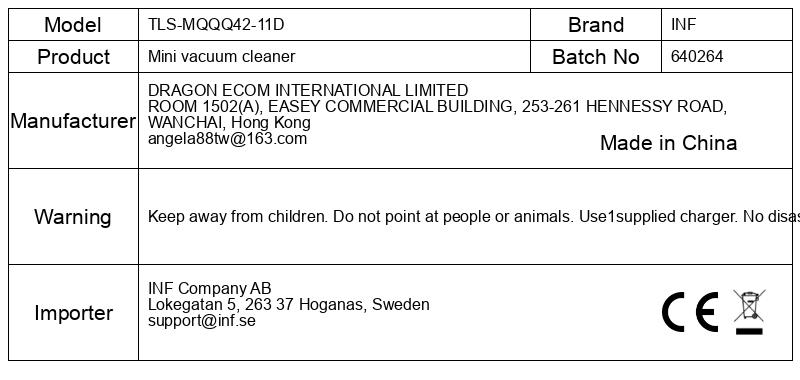This screenshot has width=800, height=380.
Task: Click the black bar under the bin symbol
Action: pyautogui.click(x=749, y=332)
